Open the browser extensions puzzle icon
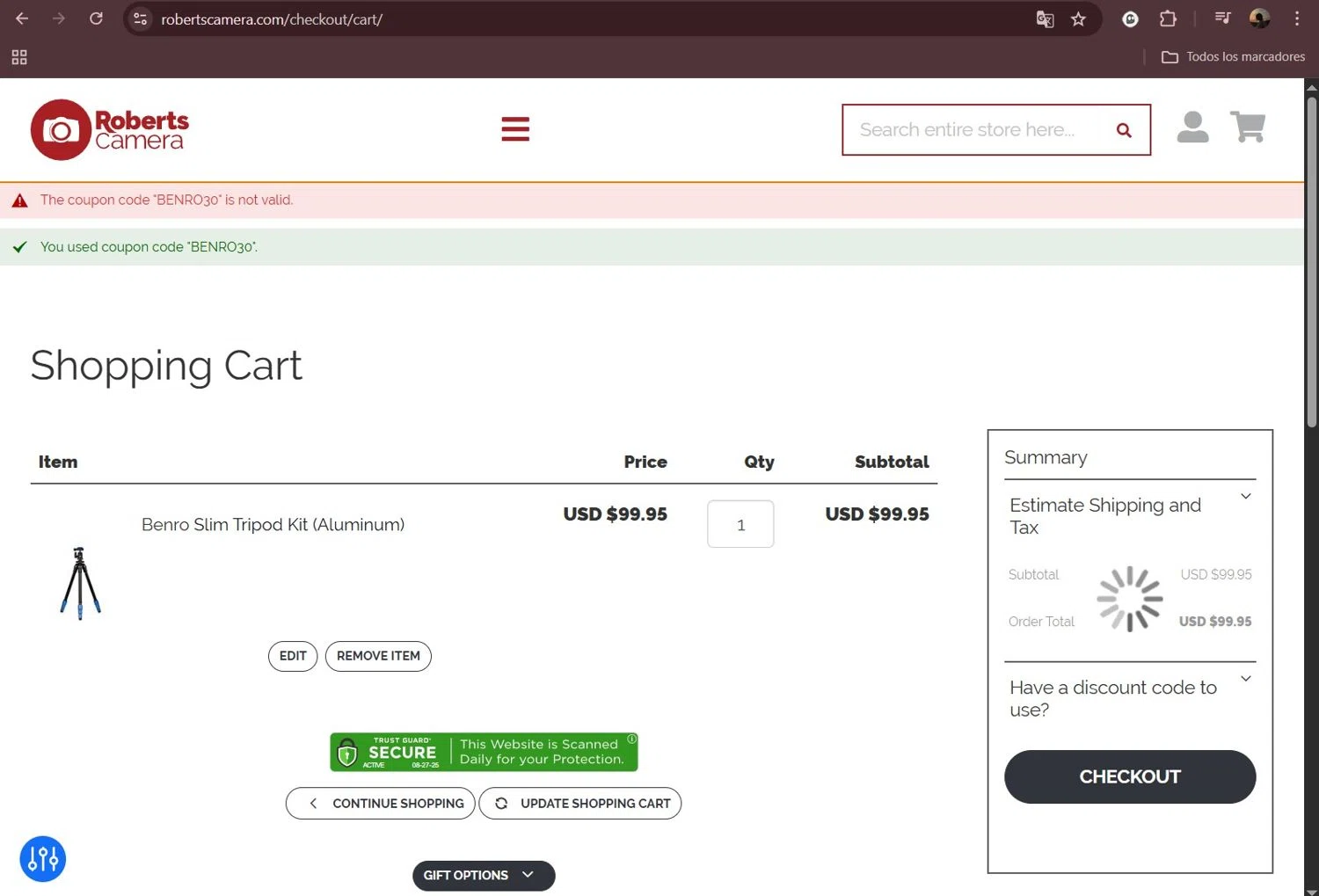This screenshot has width=1319, height=896. [1168, 18]
